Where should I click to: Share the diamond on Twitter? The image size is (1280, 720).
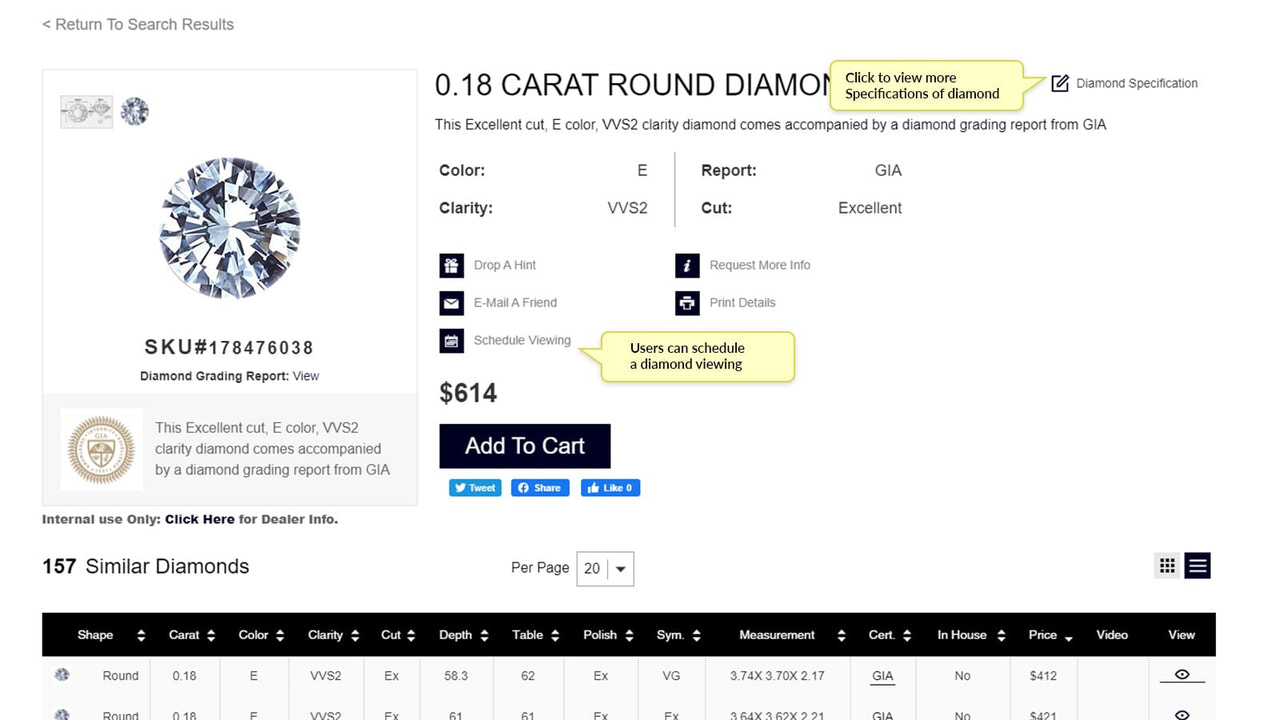tap(474, 487)
